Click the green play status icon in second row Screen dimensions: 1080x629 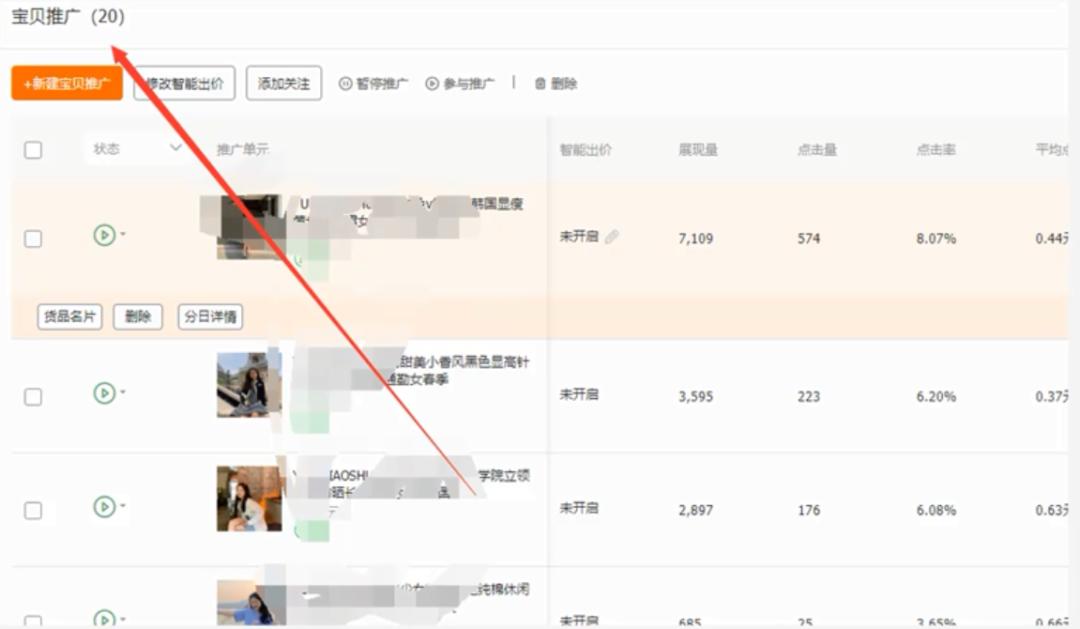pyautogui.click(x=105, y=392)
